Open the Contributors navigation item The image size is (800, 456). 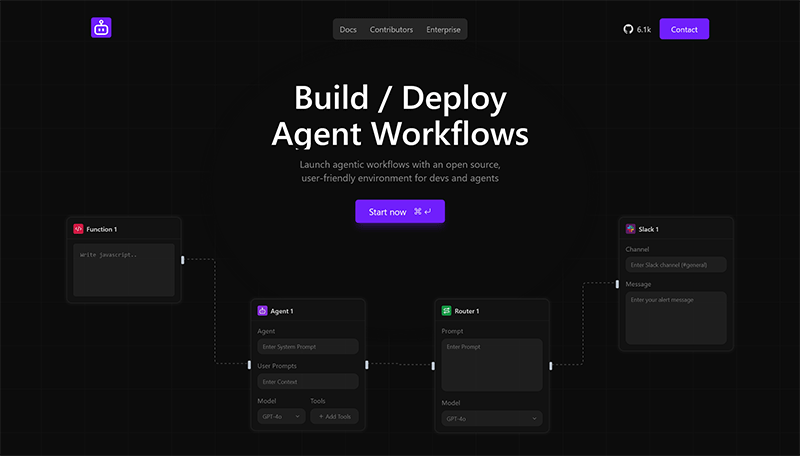coord(391,30)
